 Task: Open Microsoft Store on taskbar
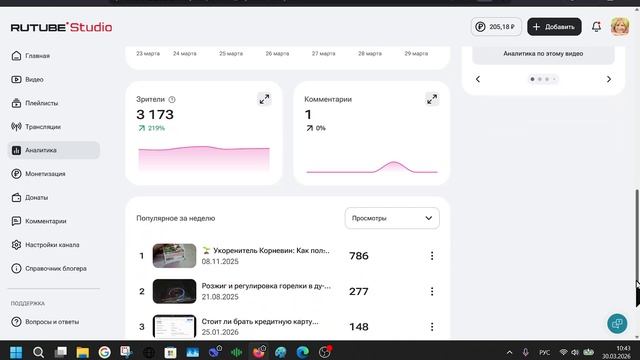[171, 352]
